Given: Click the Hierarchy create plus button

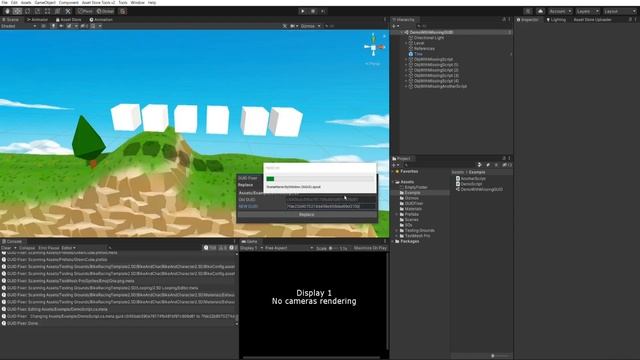Looking at the screenshot, I should [x=395, y=26].
